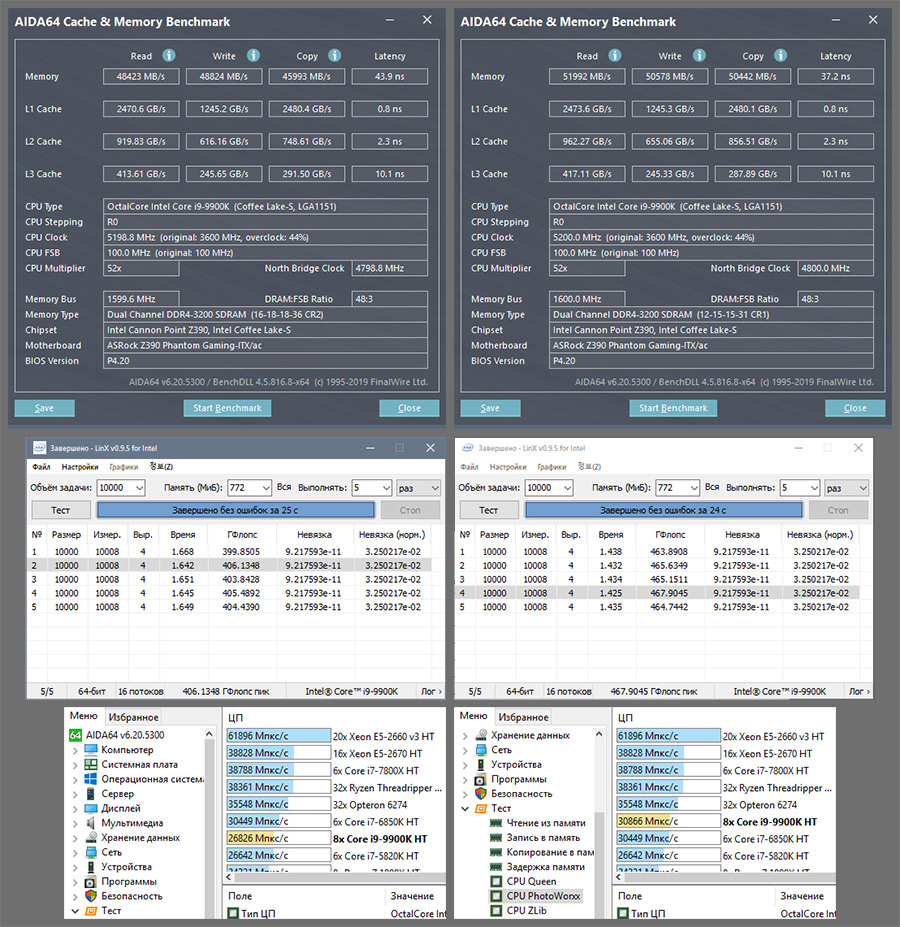
Task: Select Системная плата icon in left tree
Action: pyautogui.click(x=90, y=764)
